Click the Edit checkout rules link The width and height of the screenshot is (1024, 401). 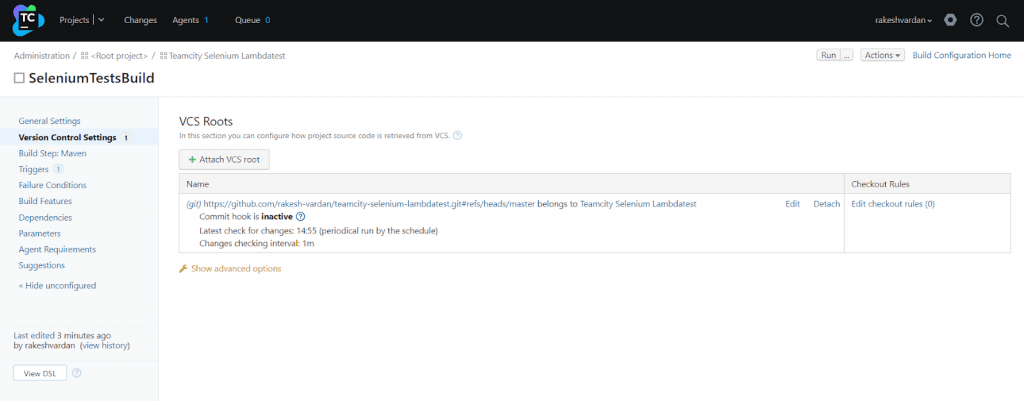pos(892,204)
